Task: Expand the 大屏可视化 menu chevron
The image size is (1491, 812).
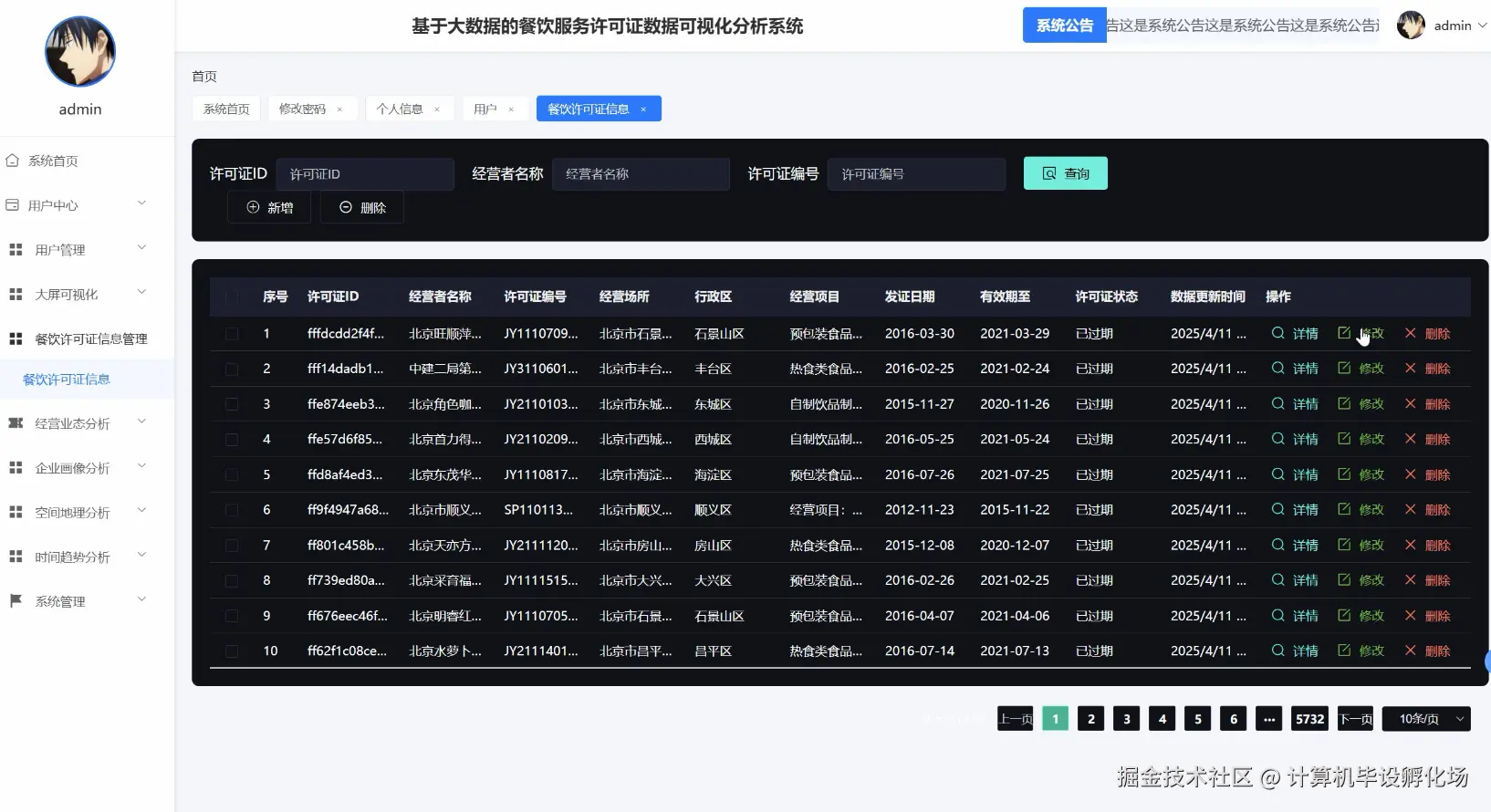Action: tap(141, 292)
